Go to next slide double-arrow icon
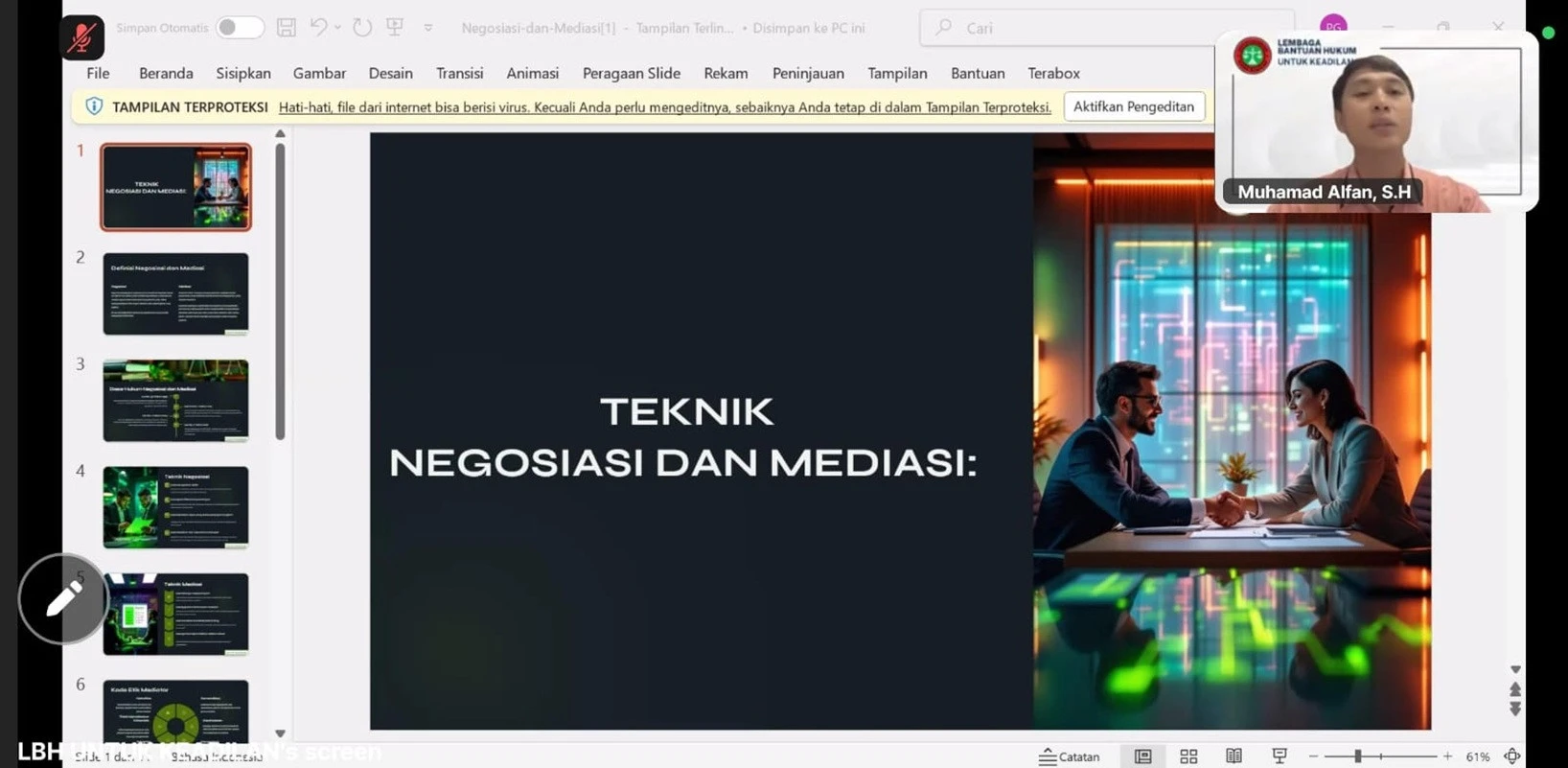This screenshot has width=1568, height=768. pos(1515,710)
